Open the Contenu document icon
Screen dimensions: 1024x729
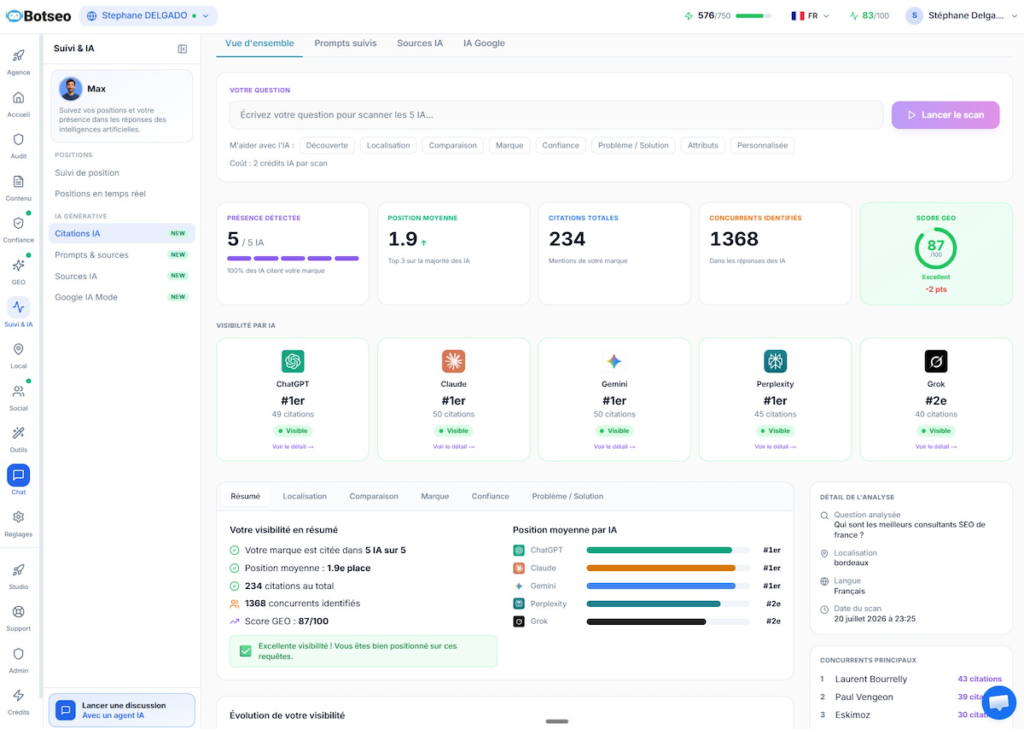point(18,182)
